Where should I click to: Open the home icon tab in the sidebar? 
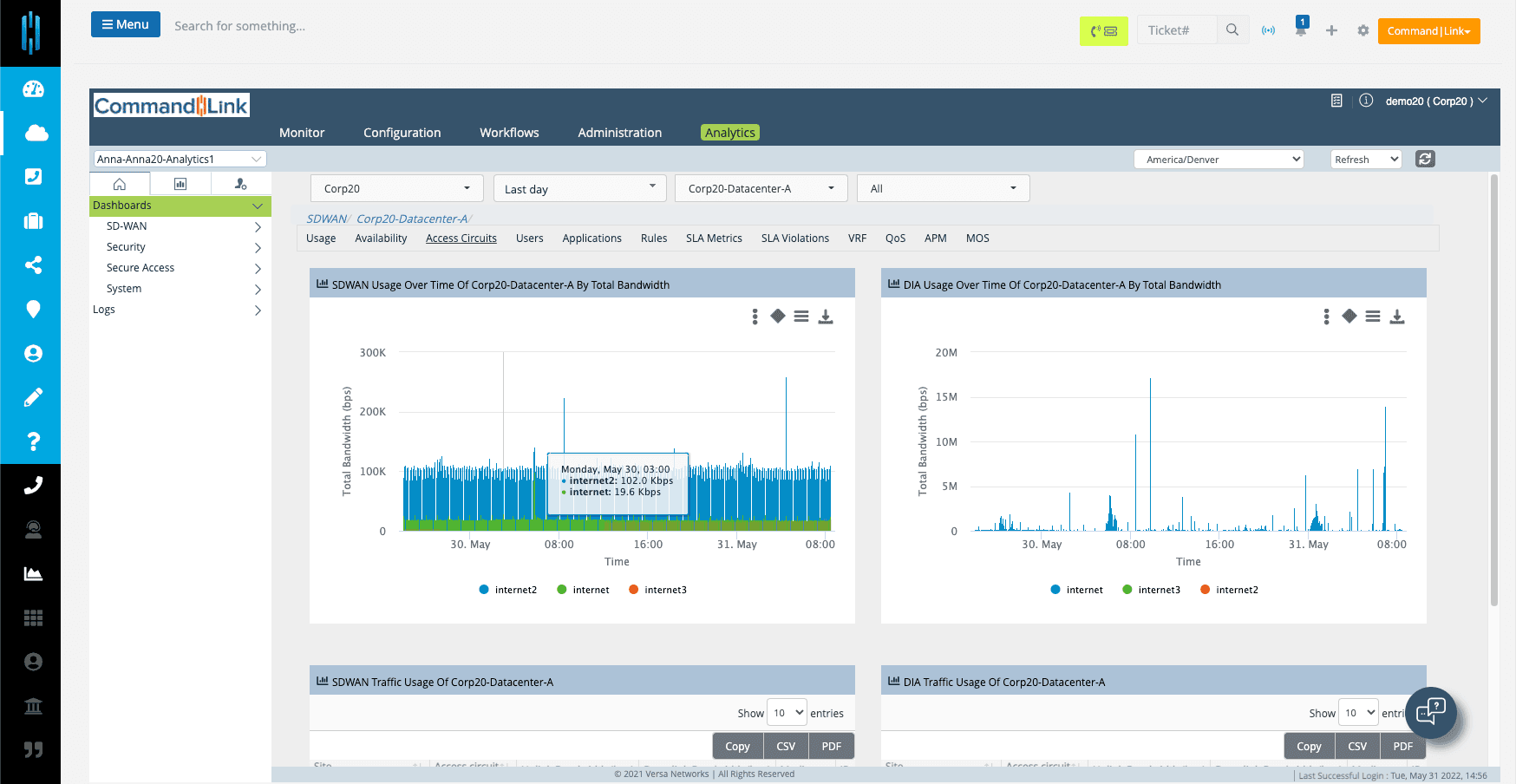point(120,184)
